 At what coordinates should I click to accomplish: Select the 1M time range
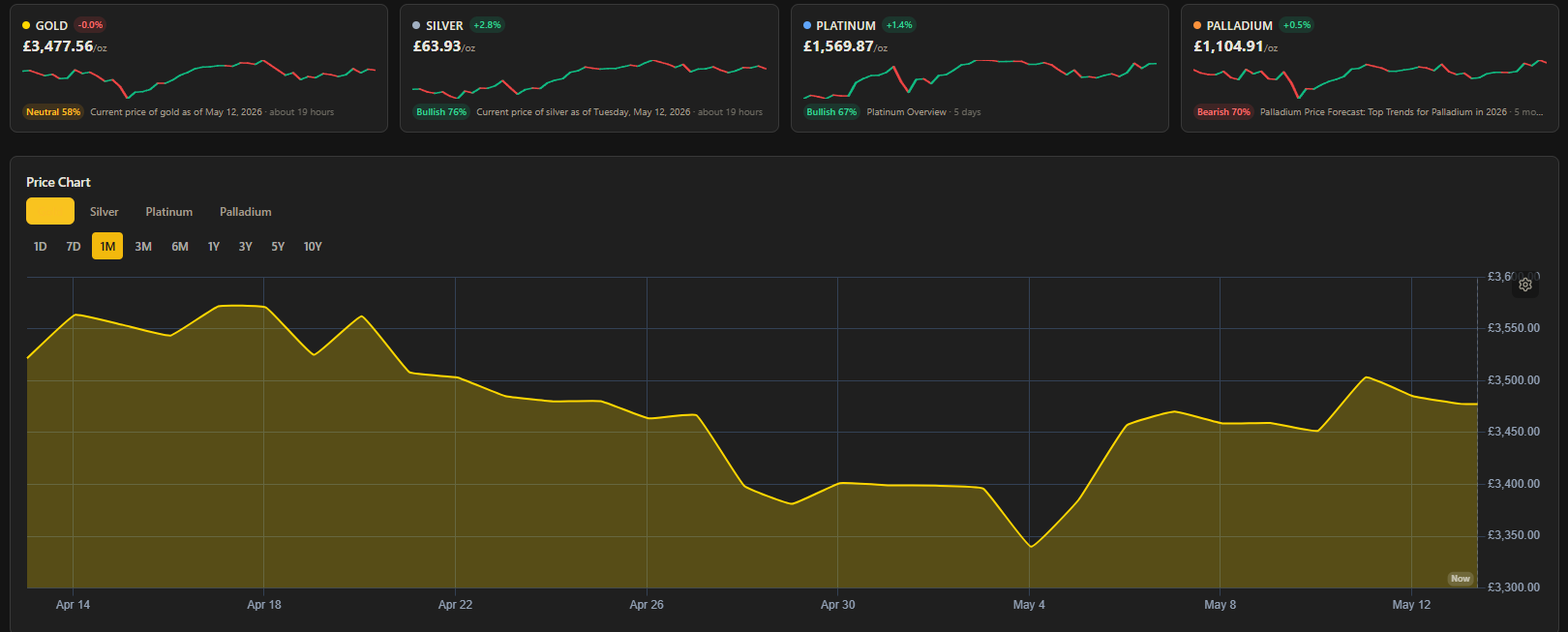tap(107, 247)
